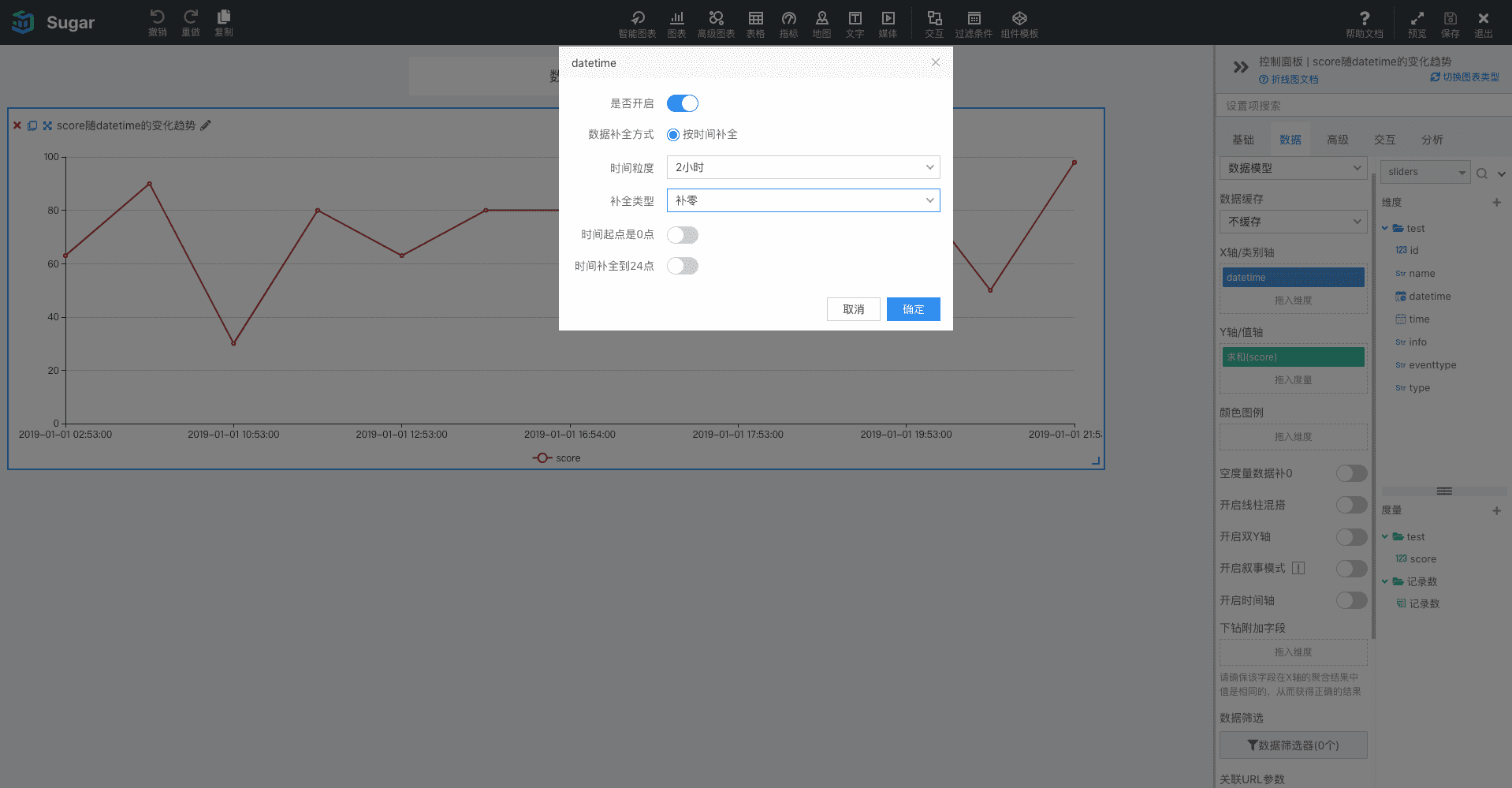Enable the 时间补全到24点 switch
Image resolution: width=1512 pixels, height=788 pixels.
[x=683, y=267]
